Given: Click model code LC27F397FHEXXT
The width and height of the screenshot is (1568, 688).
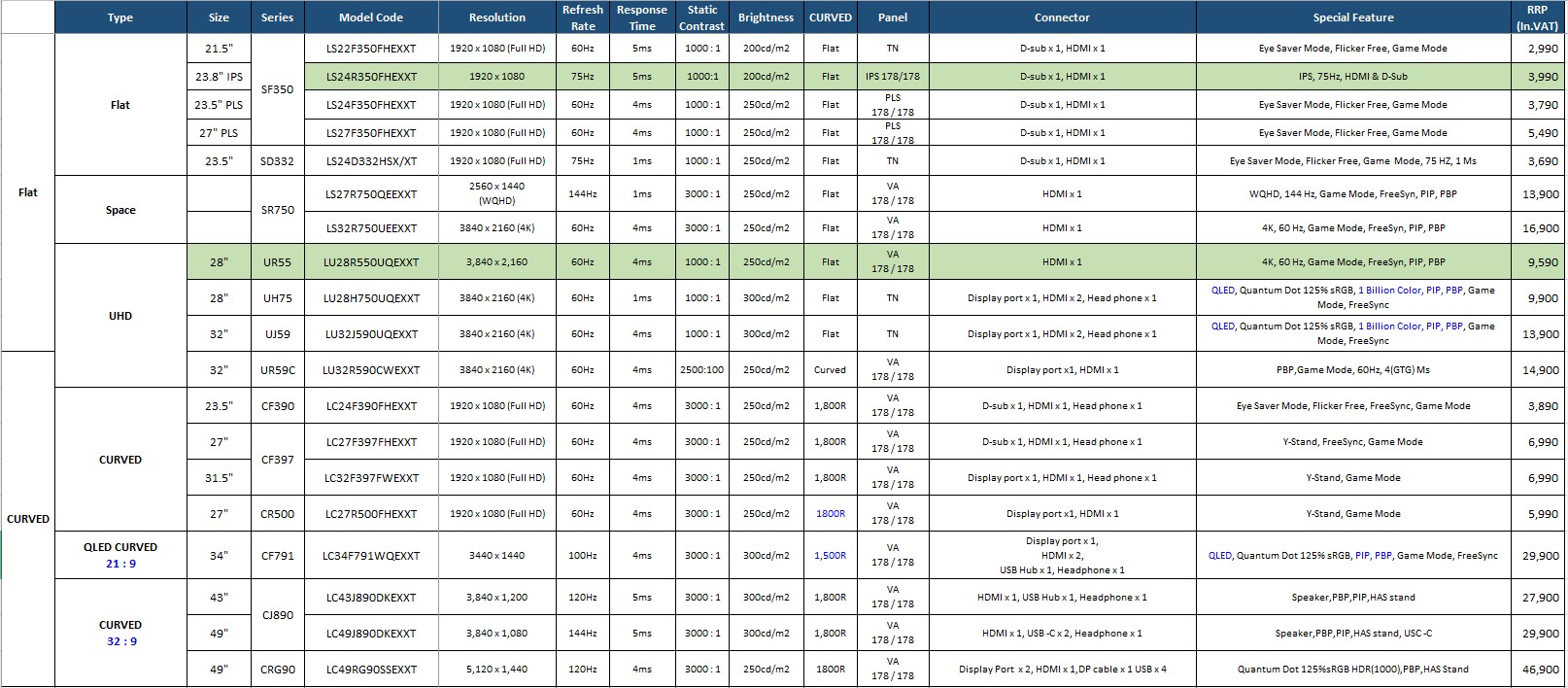Looking at the screenshot, I should click(x=371, y=442).
